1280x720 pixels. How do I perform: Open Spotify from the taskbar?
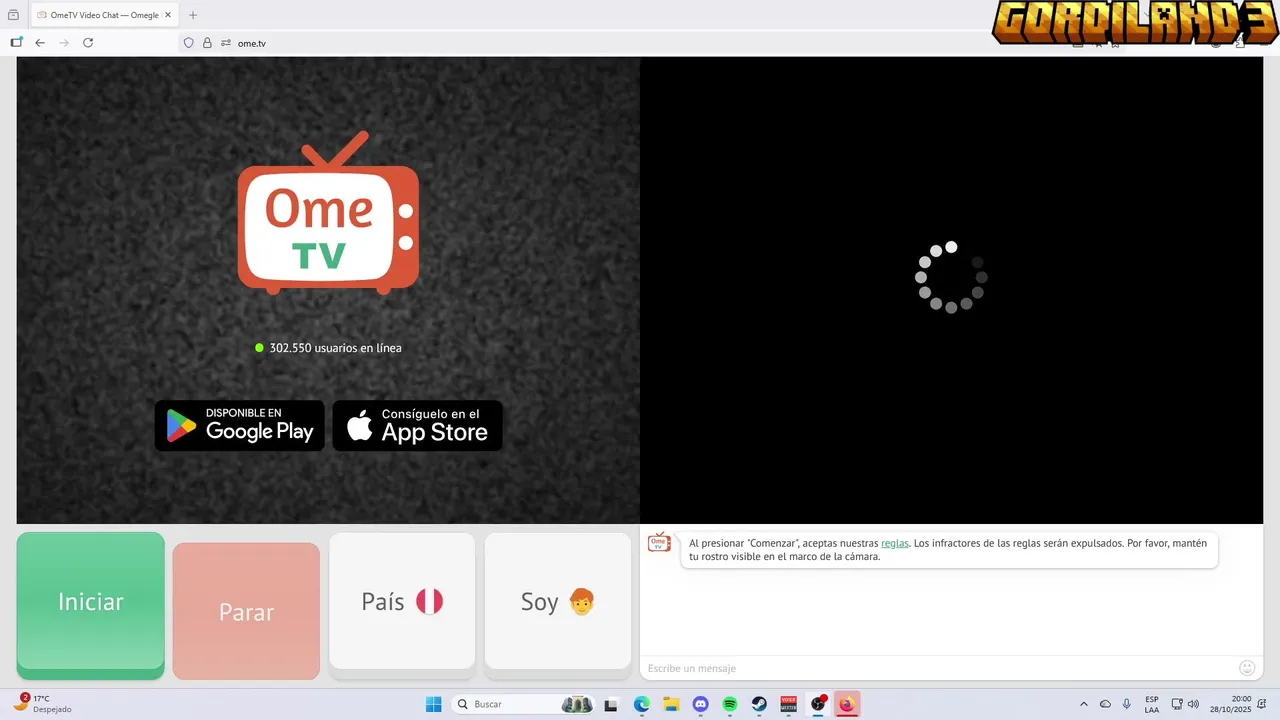pyautogui.click(x=730, y=705)
